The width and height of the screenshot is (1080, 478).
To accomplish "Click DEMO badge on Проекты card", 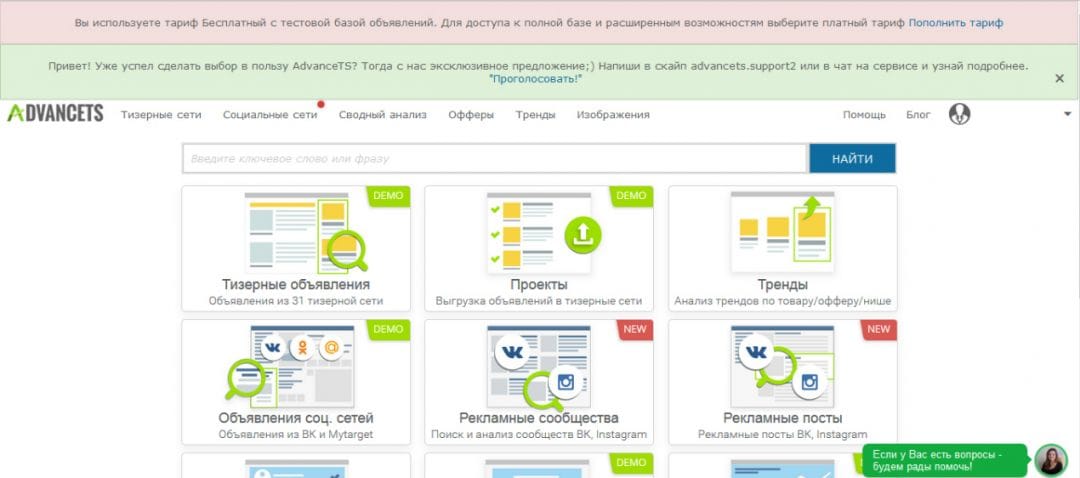I will tap(631, 196).
